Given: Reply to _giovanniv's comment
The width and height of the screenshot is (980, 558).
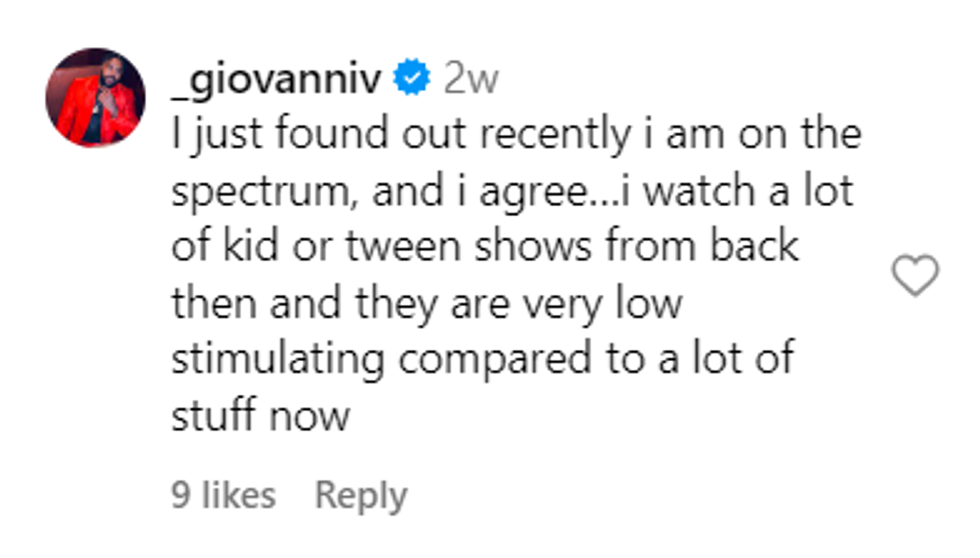Looking at the screenshot, I should click(361, 496).
